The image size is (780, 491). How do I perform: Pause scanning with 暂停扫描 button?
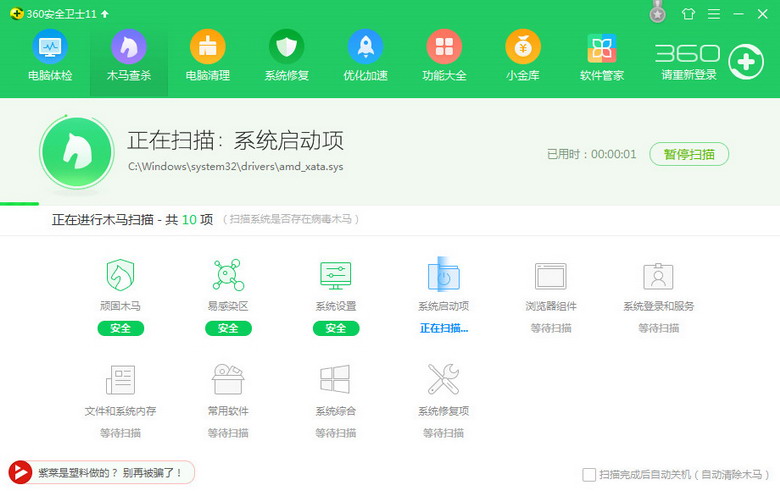[689, 154]
